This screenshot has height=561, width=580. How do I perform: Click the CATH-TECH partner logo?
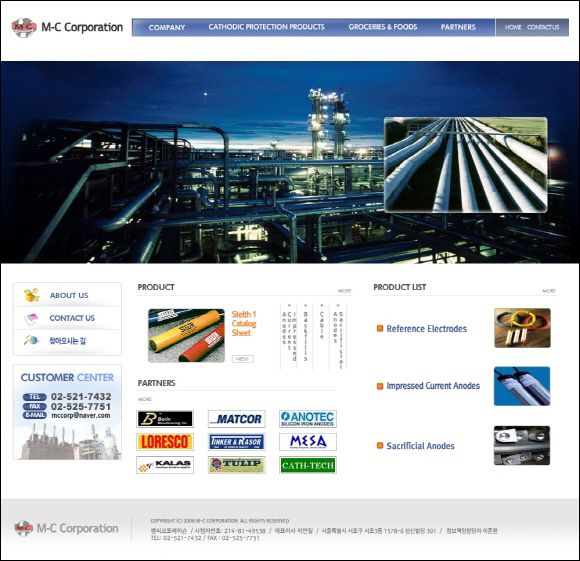tap(308, 465)
